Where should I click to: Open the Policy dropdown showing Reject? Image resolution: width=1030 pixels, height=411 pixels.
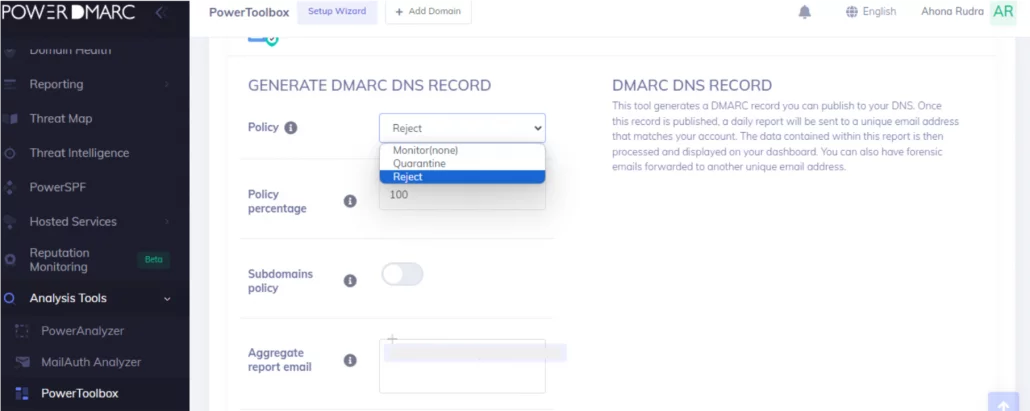click(x=462, y=128)
